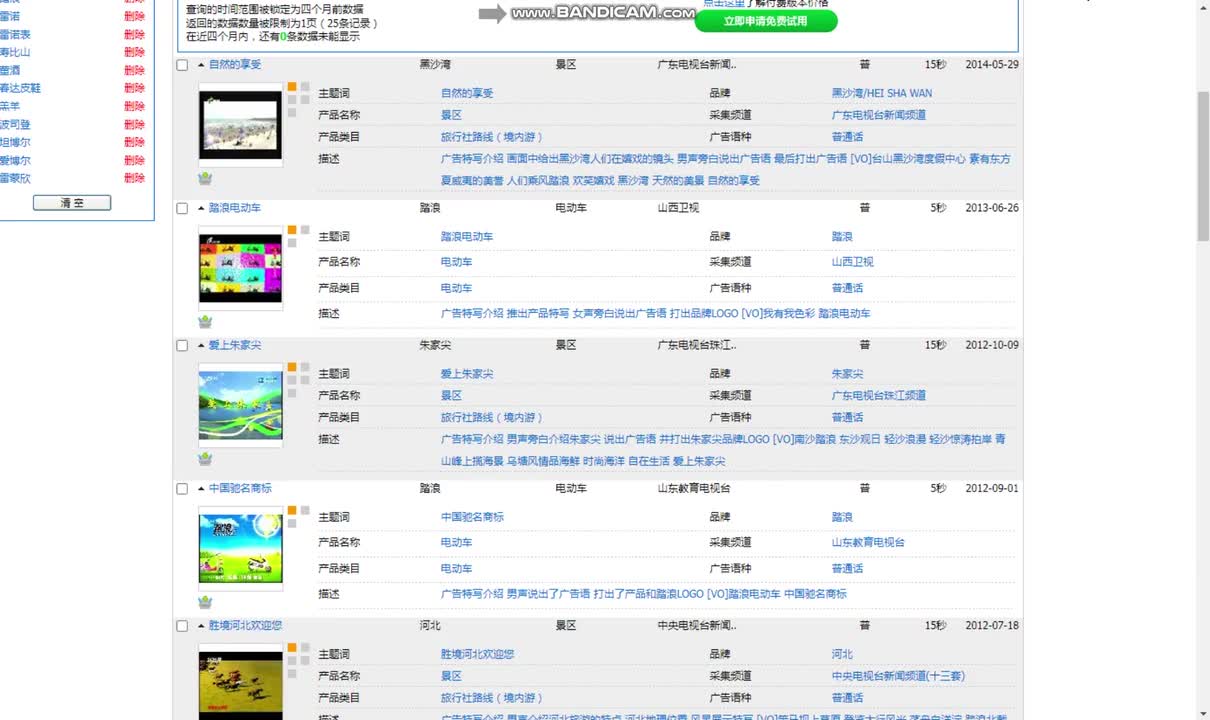
Task: Select the orange frame square beside 爱上朱家尖 thumbnail
Action: (292, 367)
